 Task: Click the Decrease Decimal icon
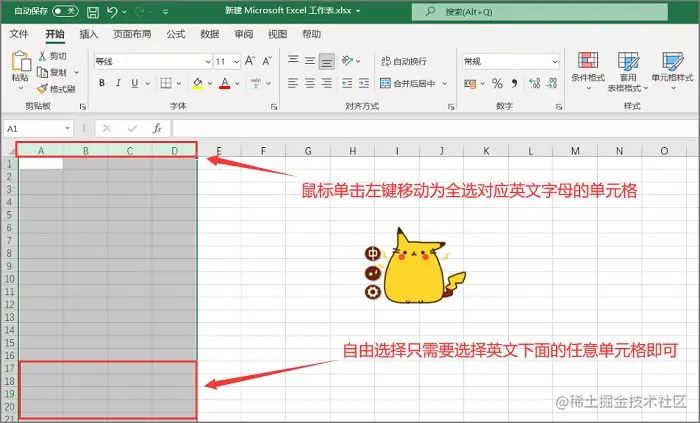552,83
